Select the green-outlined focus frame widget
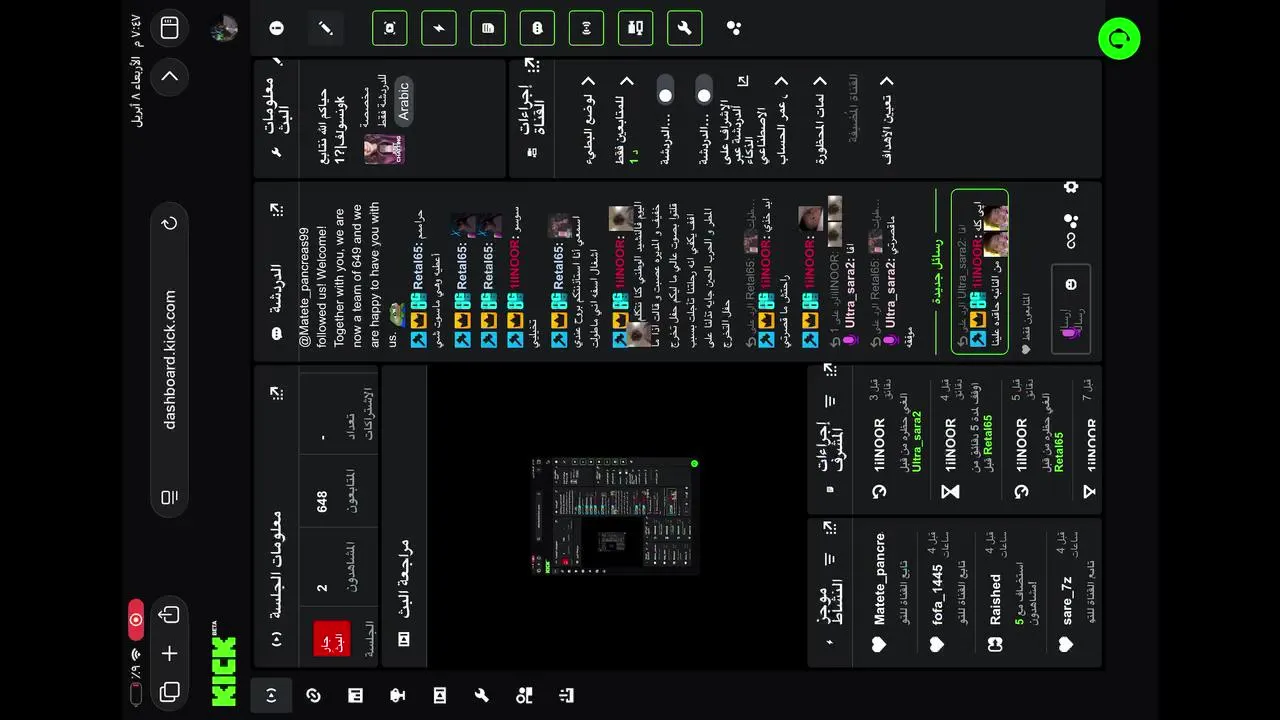The height and width of the screenshot is (720, 1280). (390, 28)
